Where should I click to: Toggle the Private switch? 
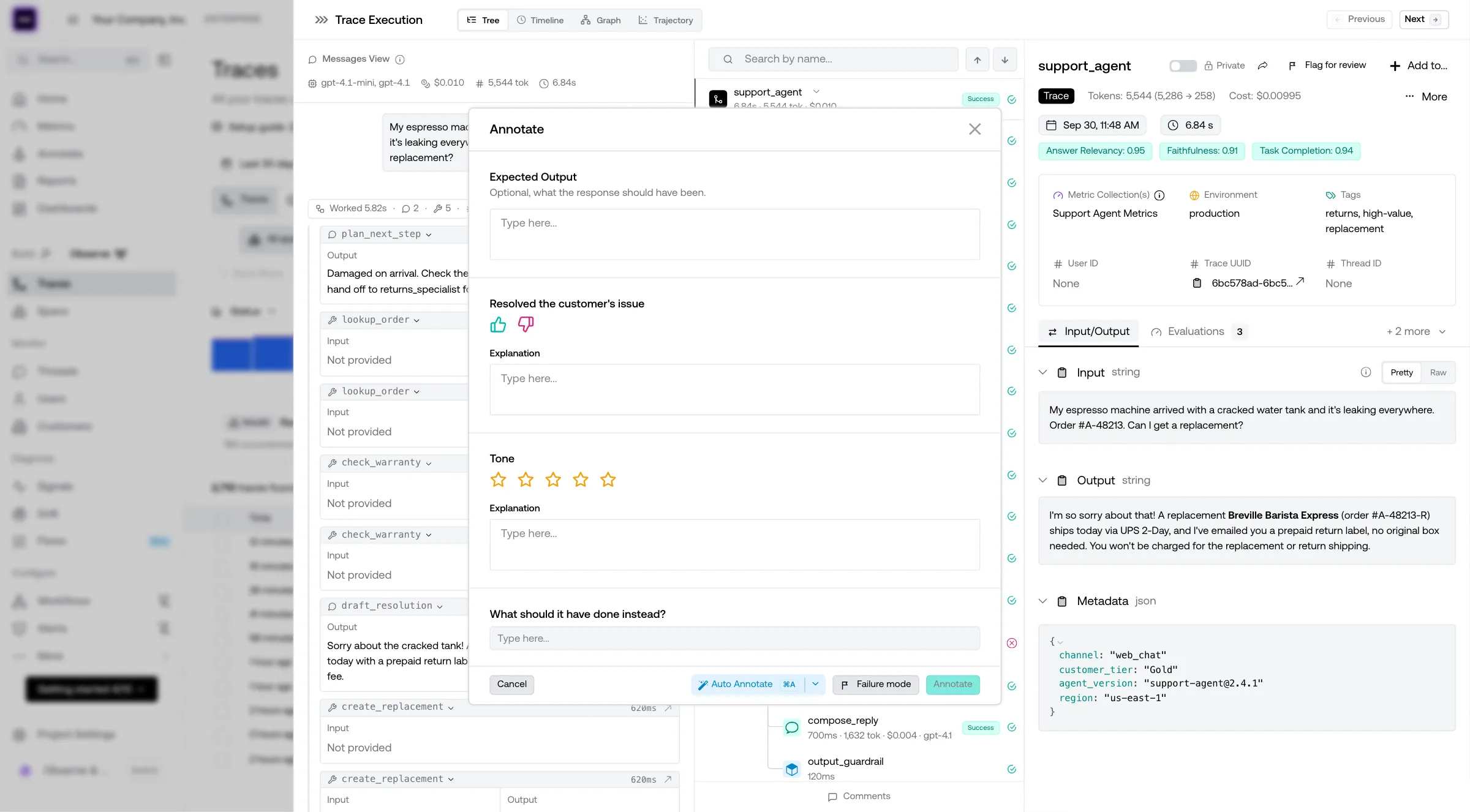[1183, 66]
